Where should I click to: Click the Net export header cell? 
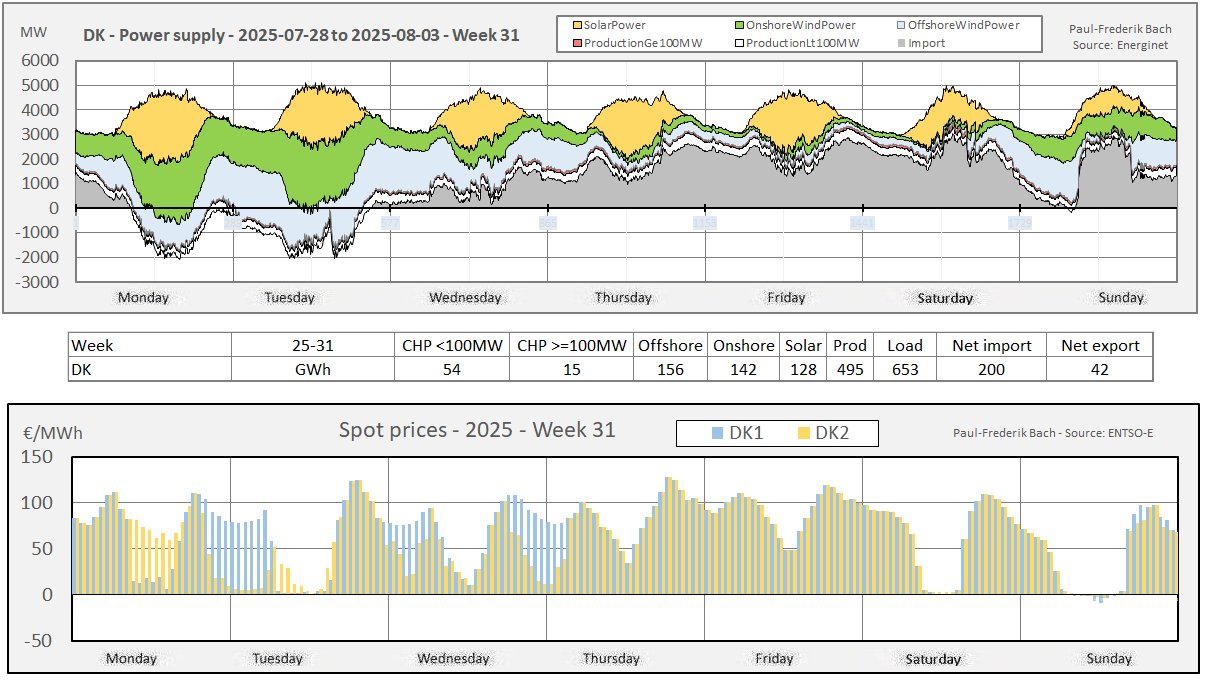point(1099,345)
